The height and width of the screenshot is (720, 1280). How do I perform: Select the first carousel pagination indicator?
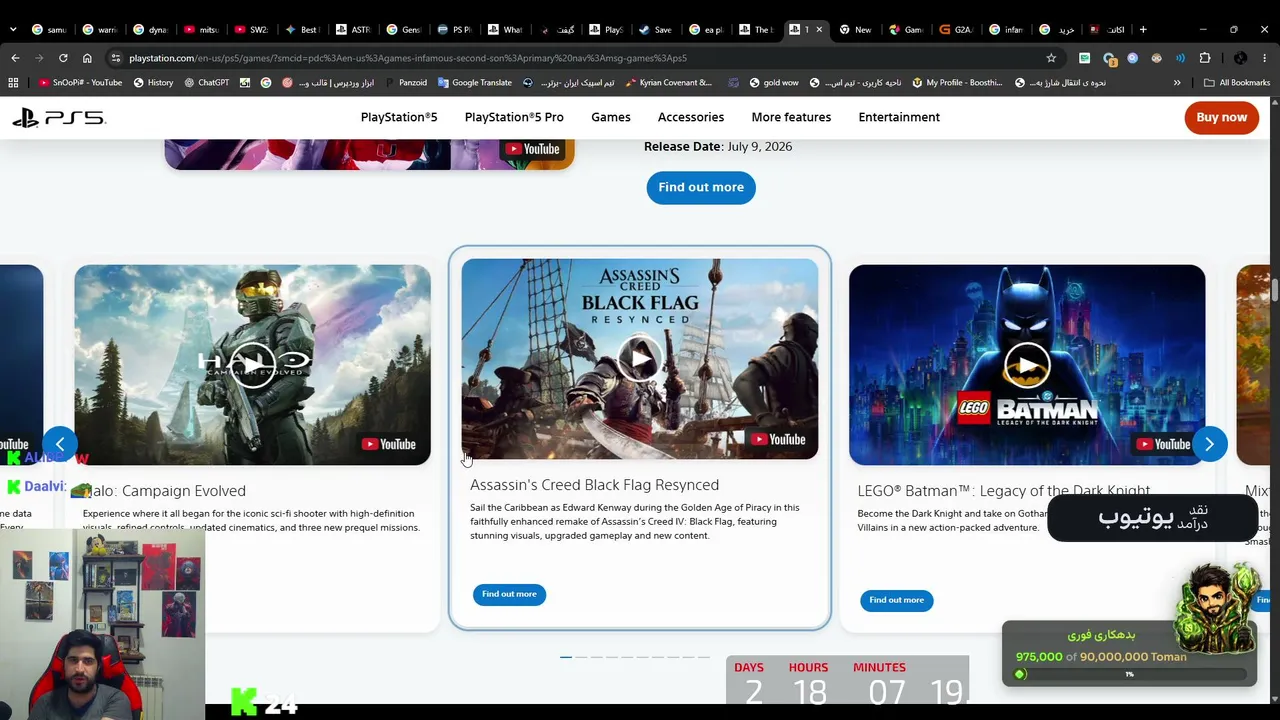(566, 657)
